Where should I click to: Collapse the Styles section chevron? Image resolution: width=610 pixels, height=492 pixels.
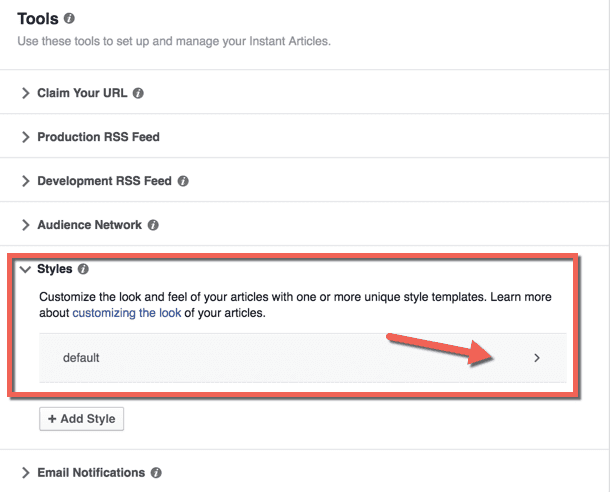[25, 269]
